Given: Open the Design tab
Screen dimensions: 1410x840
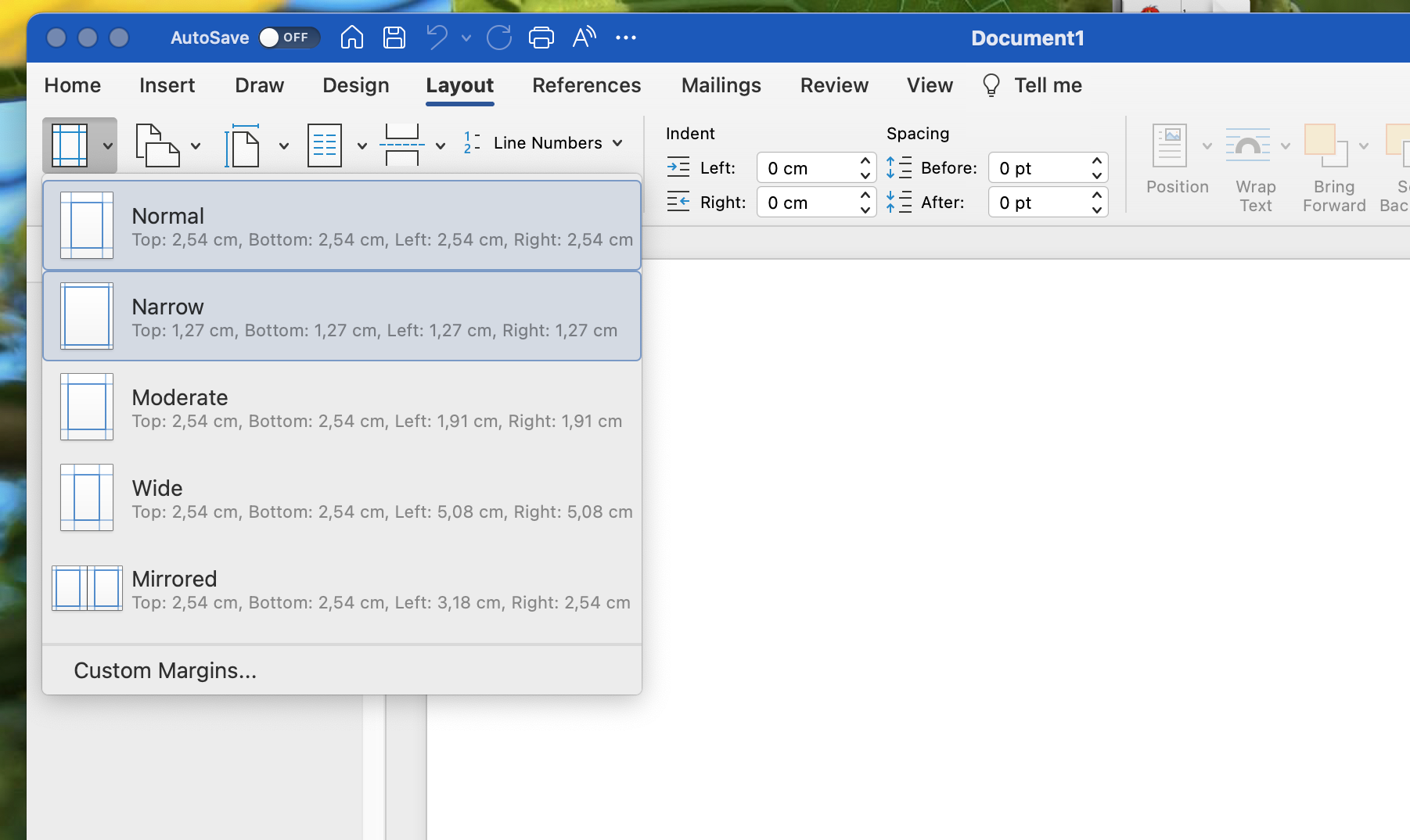Looking at the screenshot, I should (356, 85).
